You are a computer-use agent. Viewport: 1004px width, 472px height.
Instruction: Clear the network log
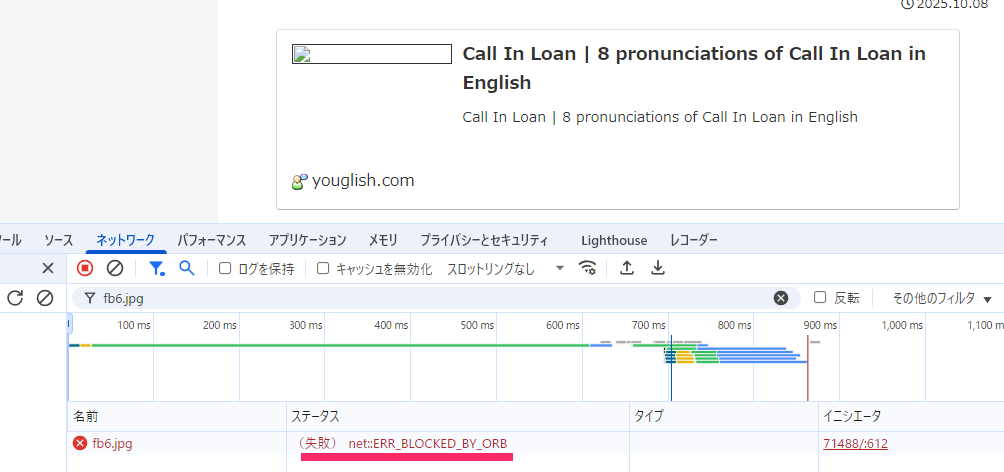[x=115, y=268]
